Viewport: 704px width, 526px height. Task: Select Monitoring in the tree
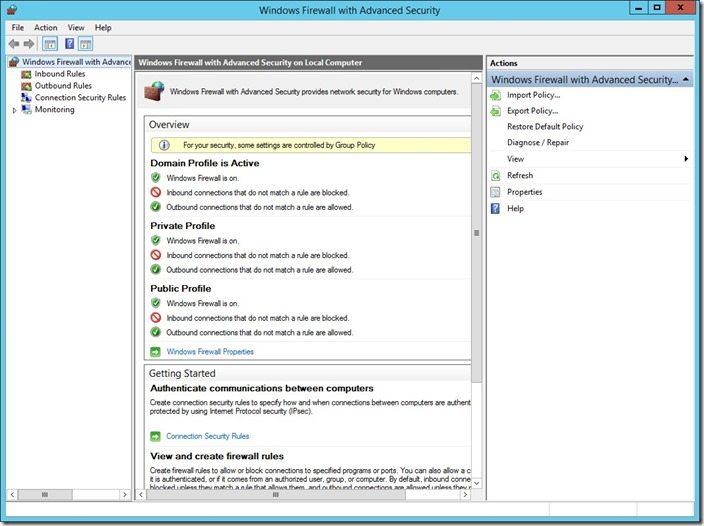coord(55,110)
